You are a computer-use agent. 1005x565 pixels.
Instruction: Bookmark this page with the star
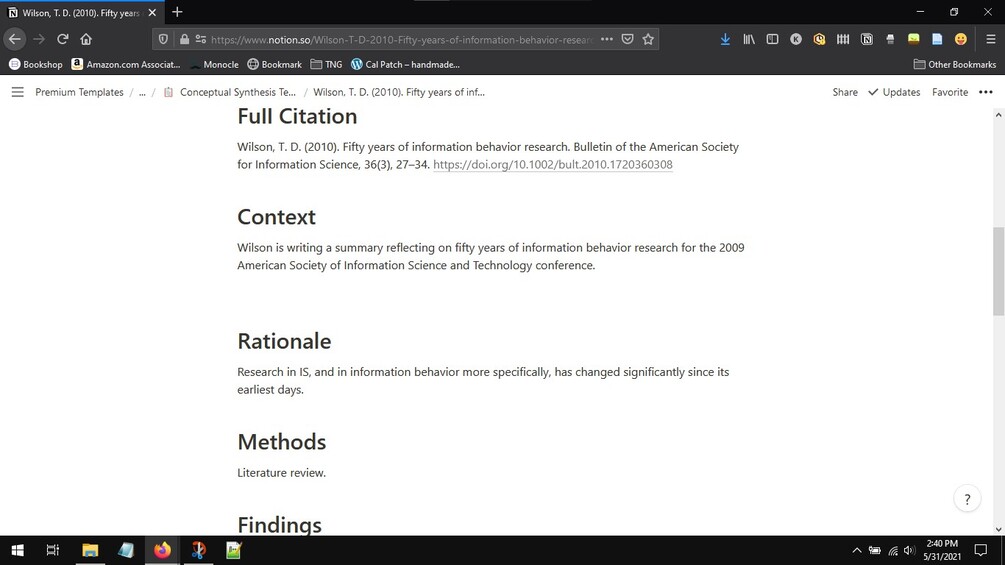coord(648,39)
